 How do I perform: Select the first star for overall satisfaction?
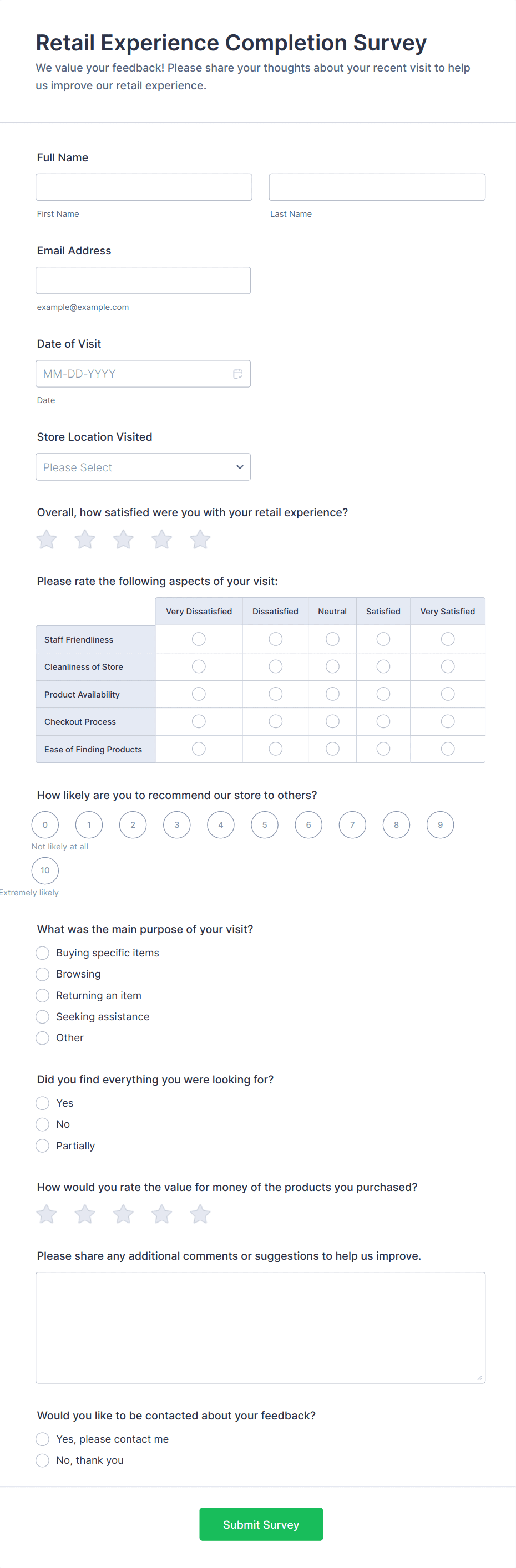tap(46, 539)
